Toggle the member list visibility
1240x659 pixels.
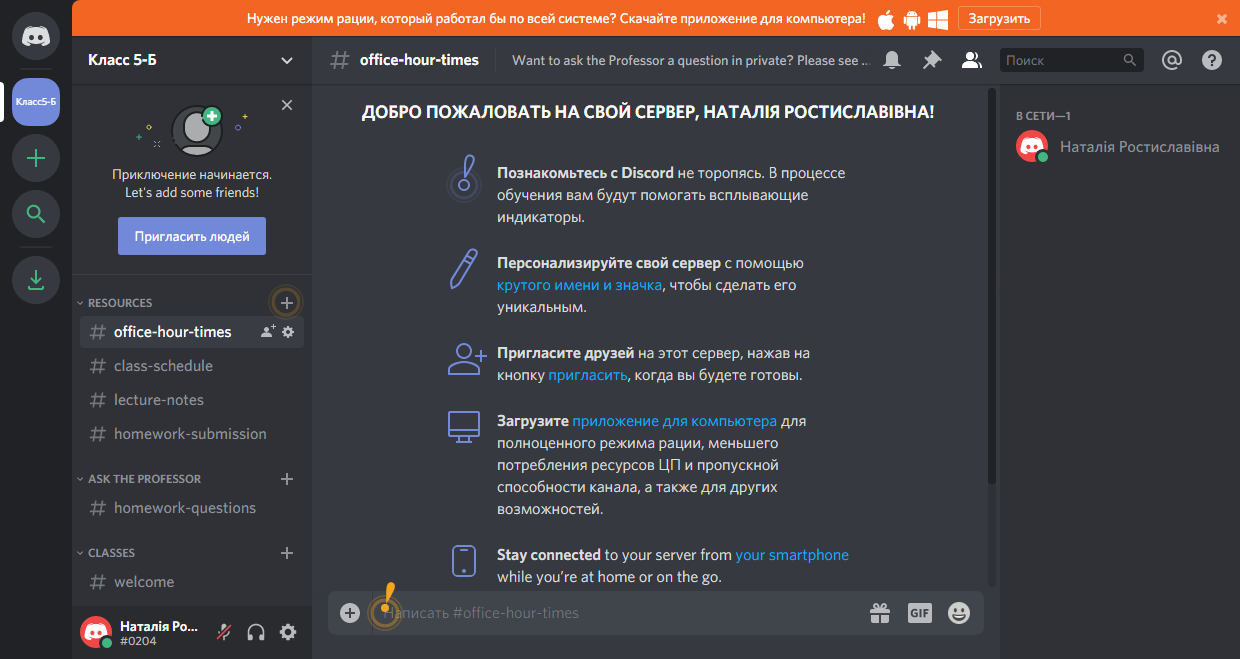point(971,60)
